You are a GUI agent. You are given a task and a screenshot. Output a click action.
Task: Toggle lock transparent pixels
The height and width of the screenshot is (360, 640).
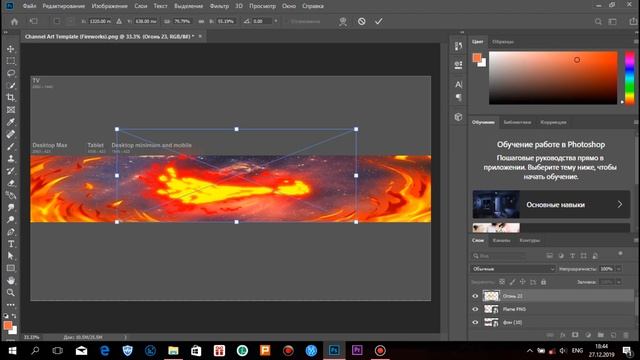pyautogui.click(x=502, y=282)
